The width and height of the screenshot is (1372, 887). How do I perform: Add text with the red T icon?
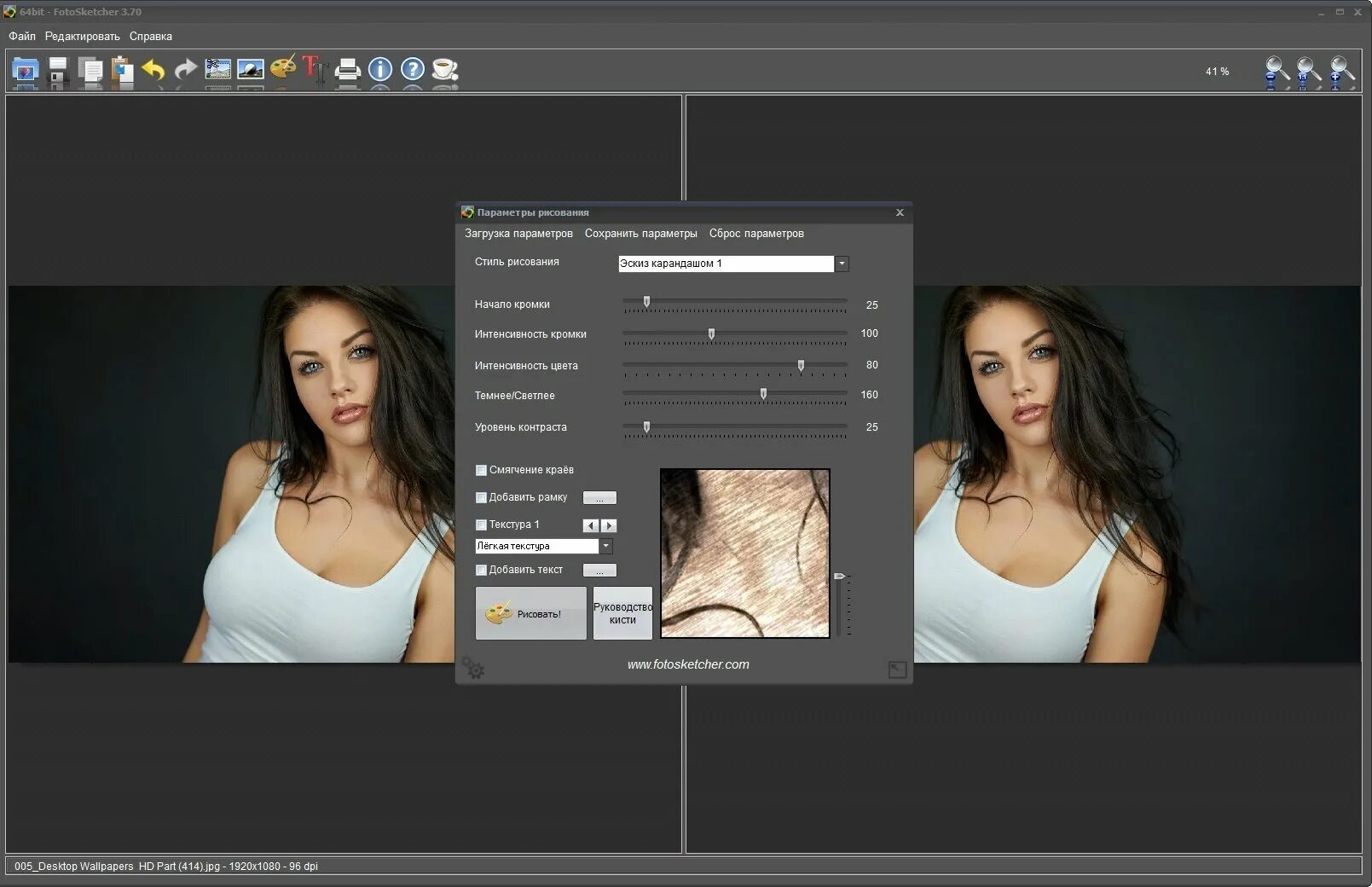[315, 69]
